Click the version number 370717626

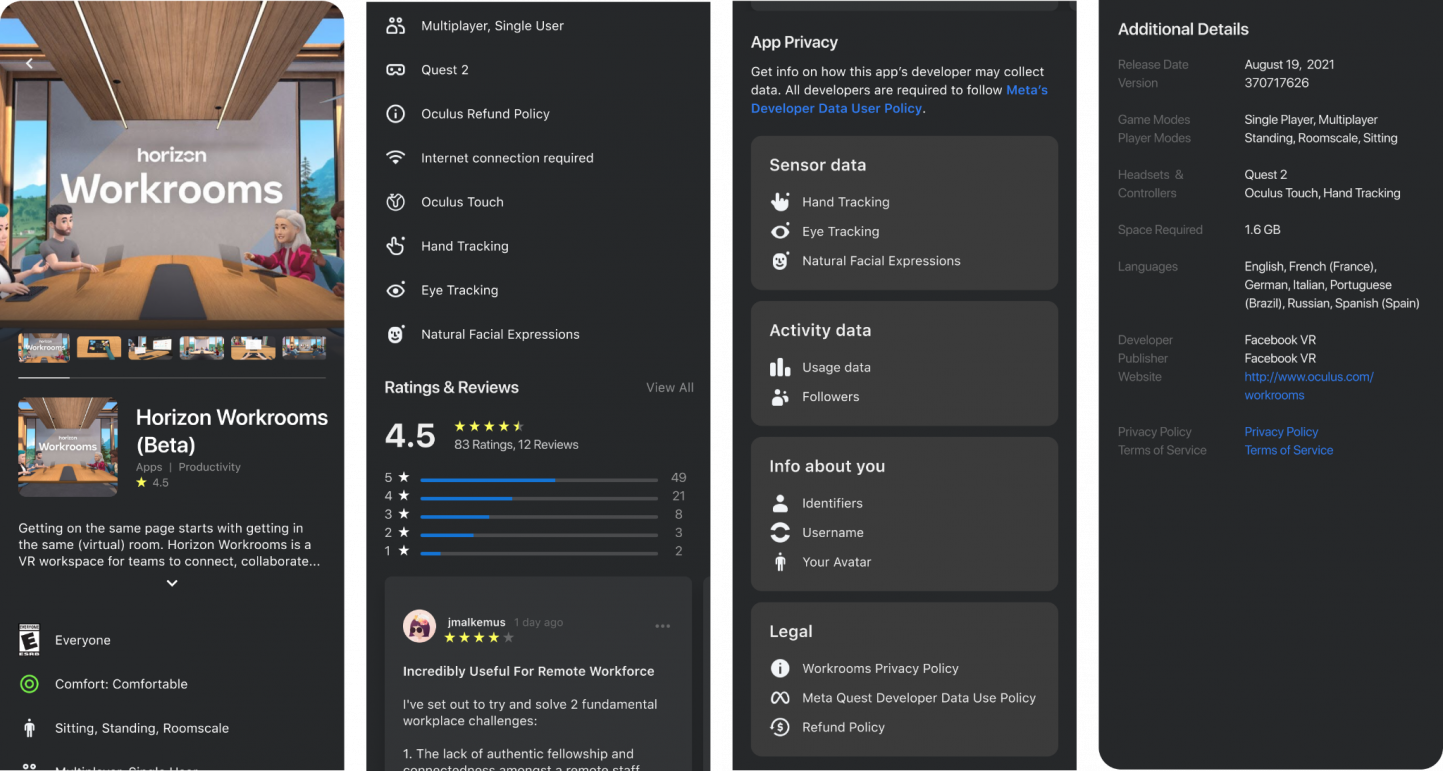1276,83
